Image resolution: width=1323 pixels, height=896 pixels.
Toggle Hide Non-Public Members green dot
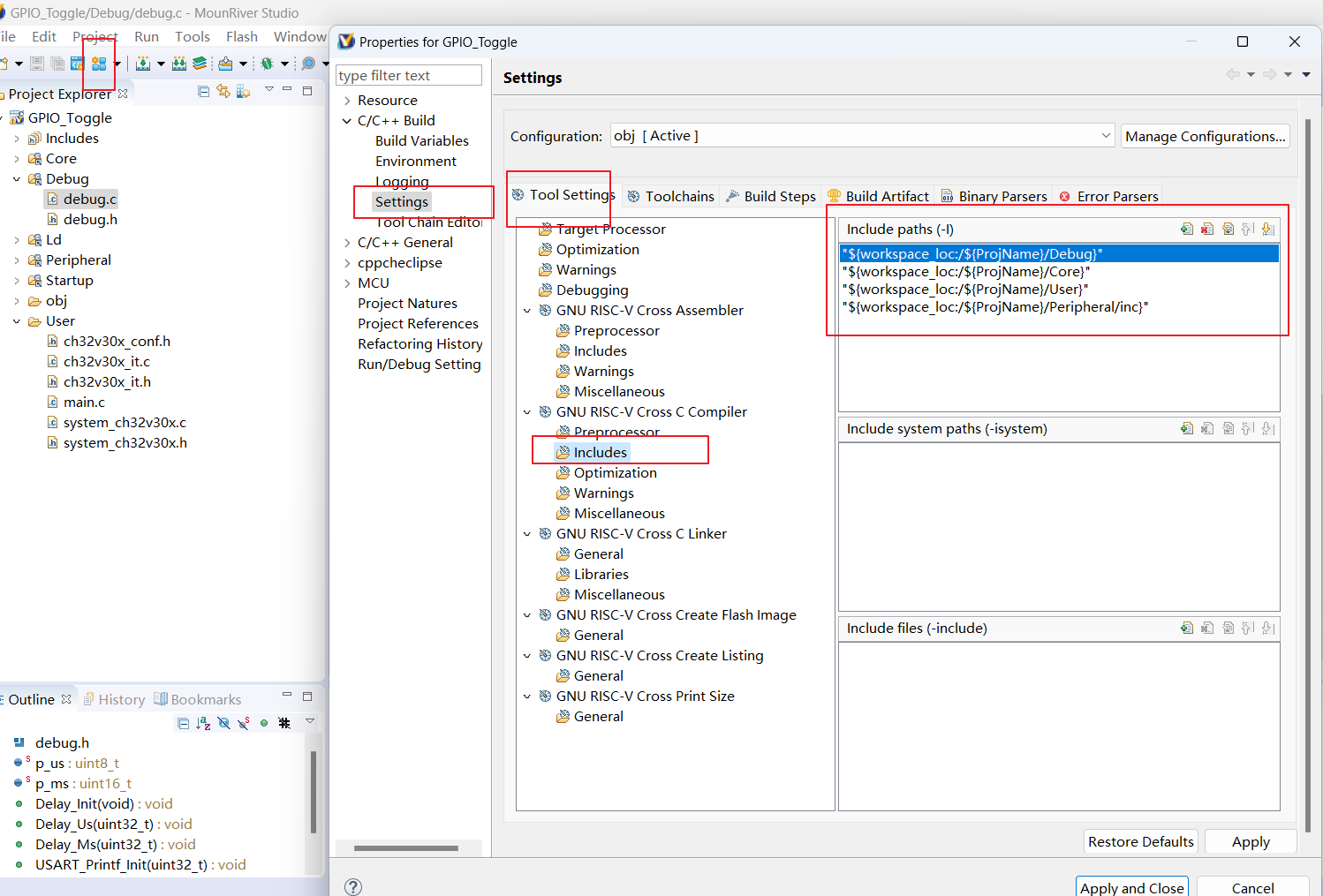tap(264, 723)
